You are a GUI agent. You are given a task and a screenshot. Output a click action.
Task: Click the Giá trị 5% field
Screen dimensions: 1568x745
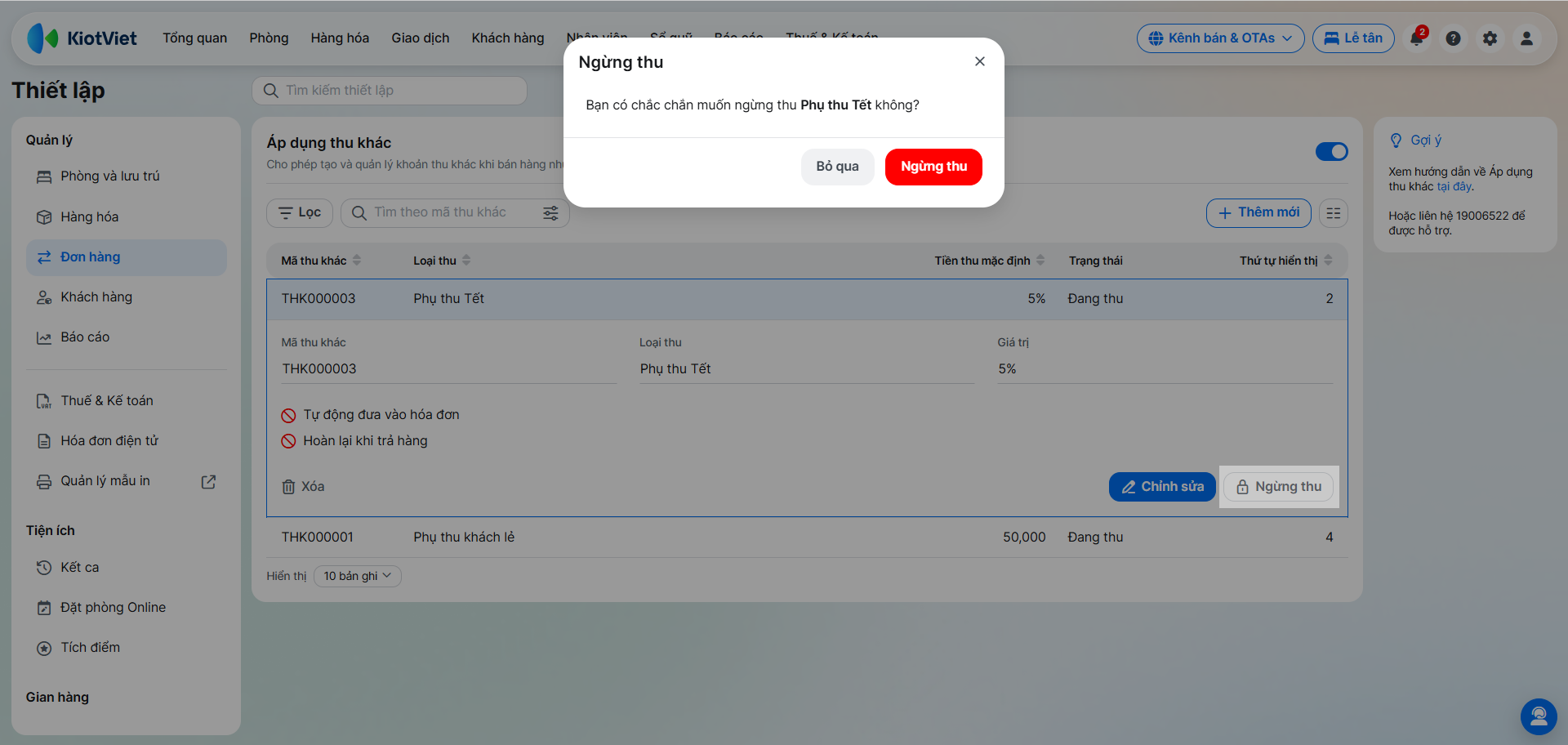[1165, 369]
